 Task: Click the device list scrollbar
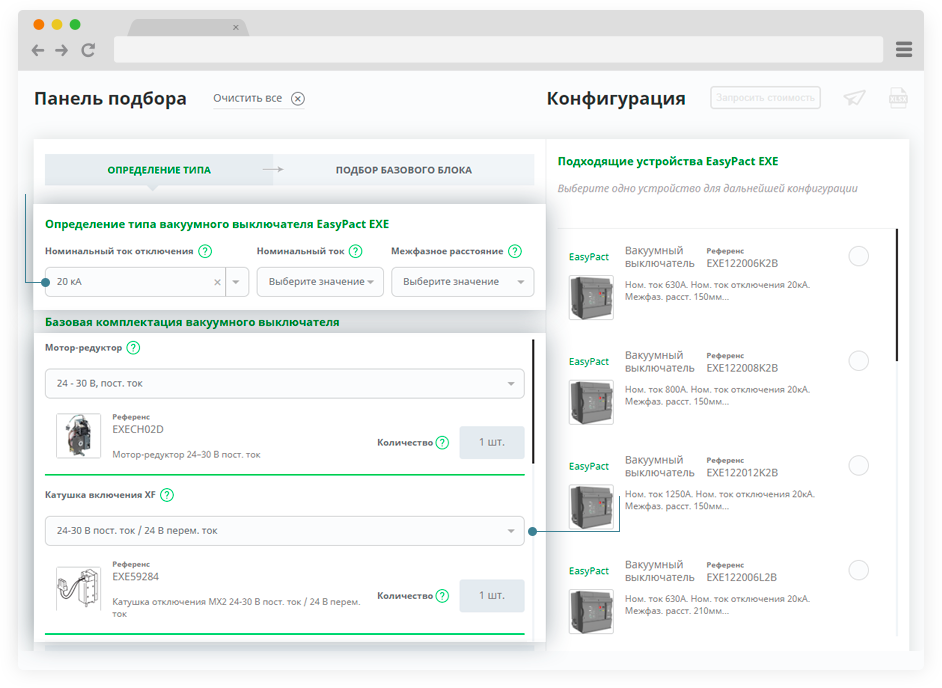(896, 295)
